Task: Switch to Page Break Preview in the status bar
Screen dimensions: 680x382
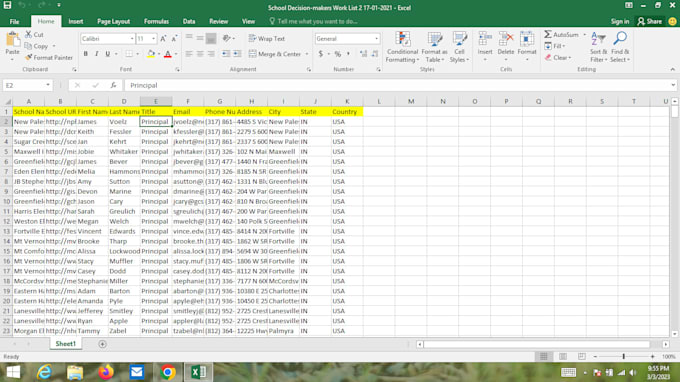Action: coord(582,356)
